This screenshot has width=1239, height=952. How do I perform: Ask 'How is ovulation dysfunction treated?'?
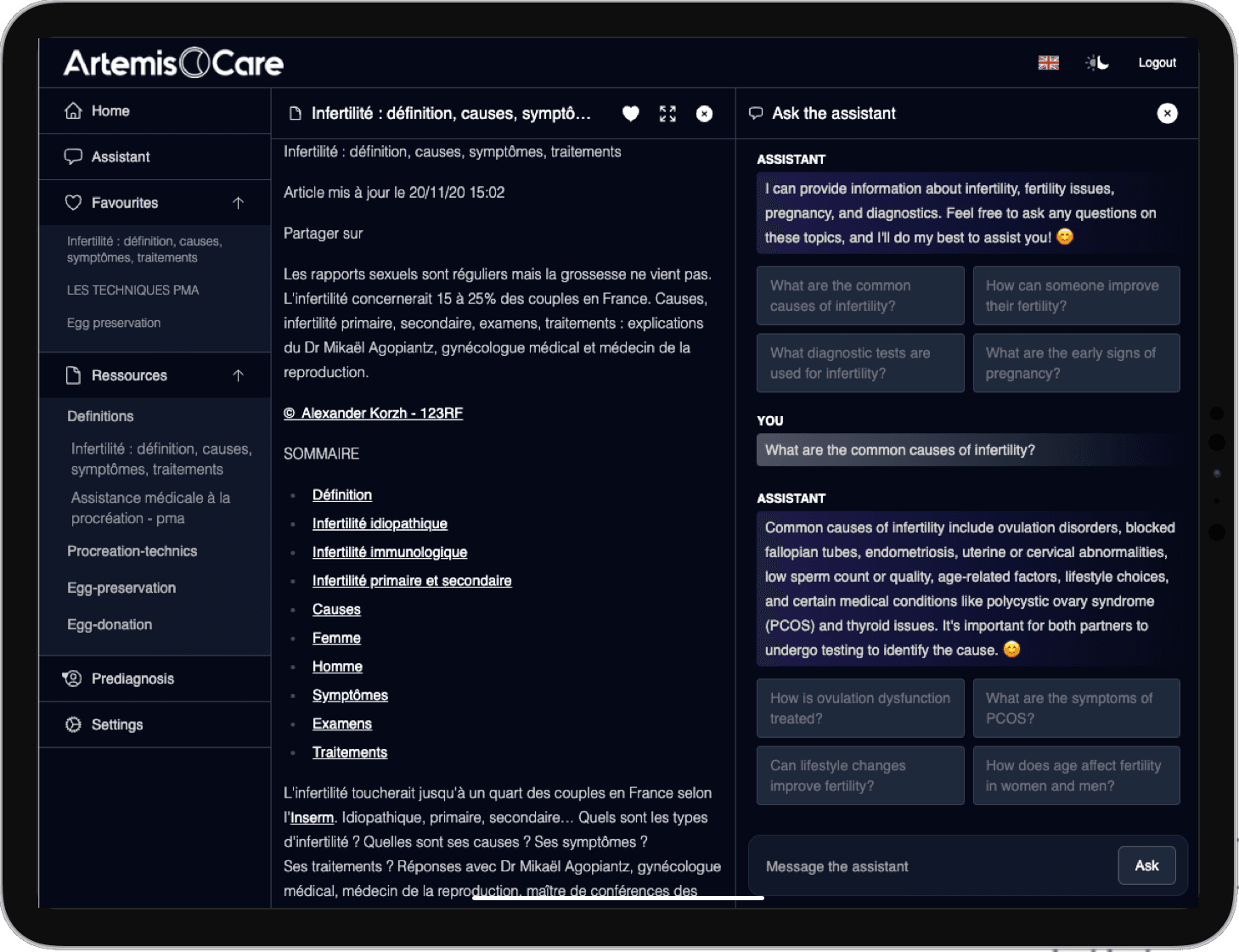[x=860, y=708]
